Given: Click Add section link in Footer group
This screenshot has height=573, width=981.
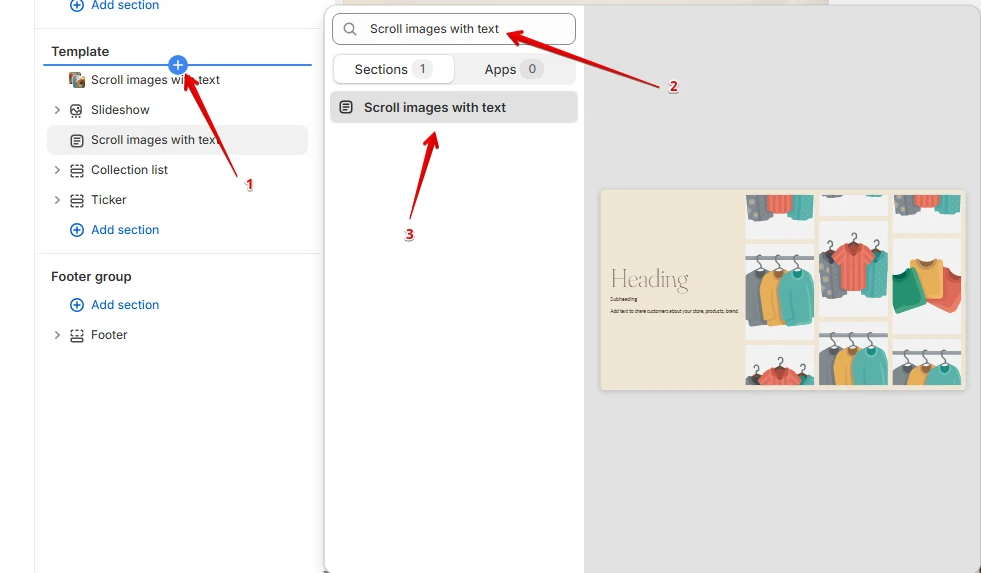Looking at the screenshot, I should click(x=125, y=305).
